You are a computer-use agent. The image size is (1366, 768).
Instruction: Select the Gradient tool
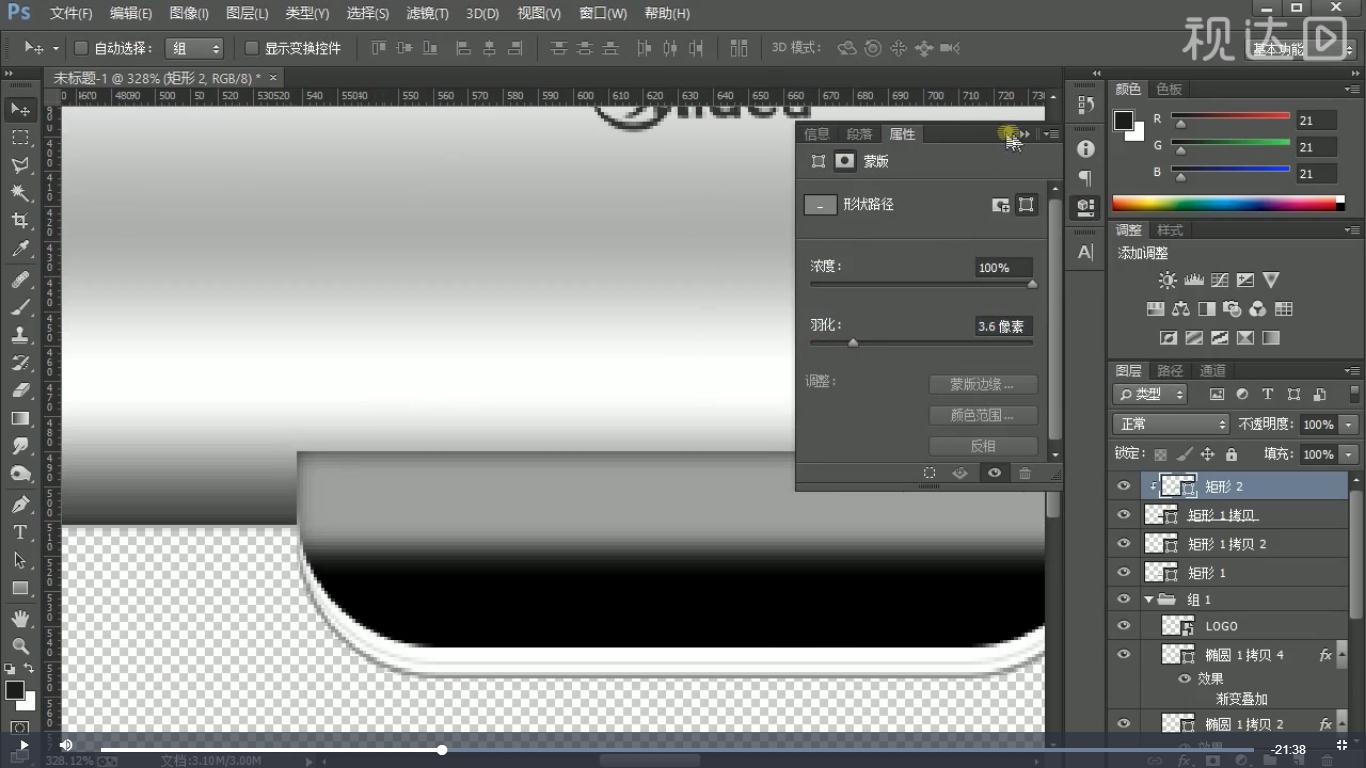coord(20,419)
